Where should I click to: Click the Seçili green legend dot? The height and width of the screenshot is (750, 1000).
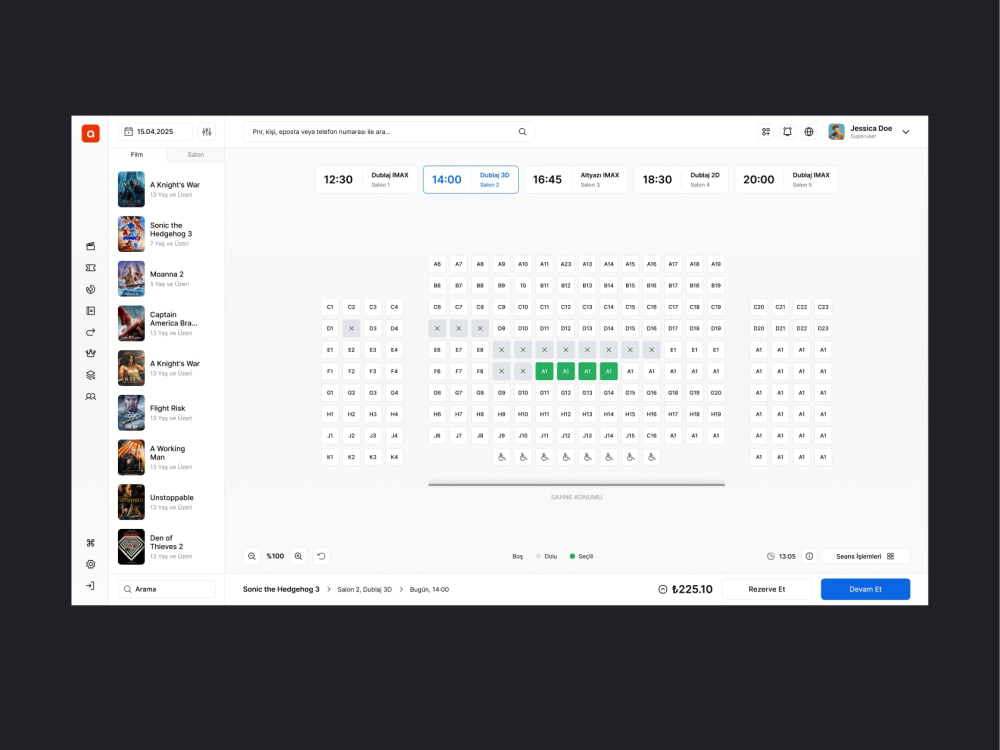tap(572, 556)
